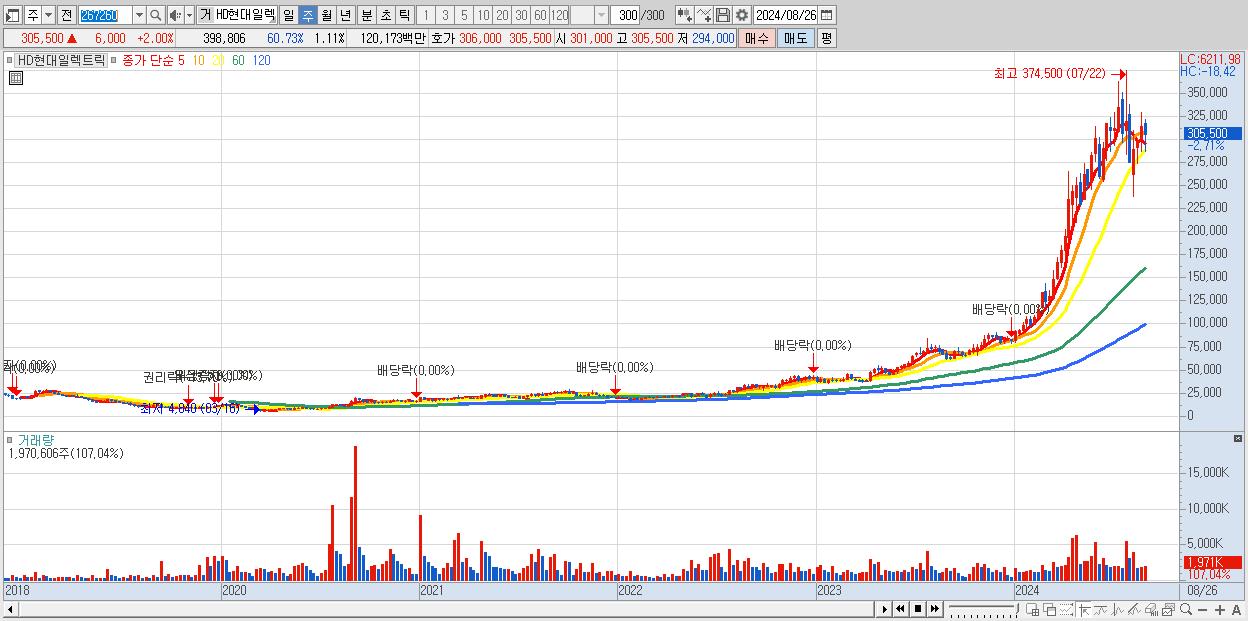Click the date field 2024/08/26

pos(786,15)
